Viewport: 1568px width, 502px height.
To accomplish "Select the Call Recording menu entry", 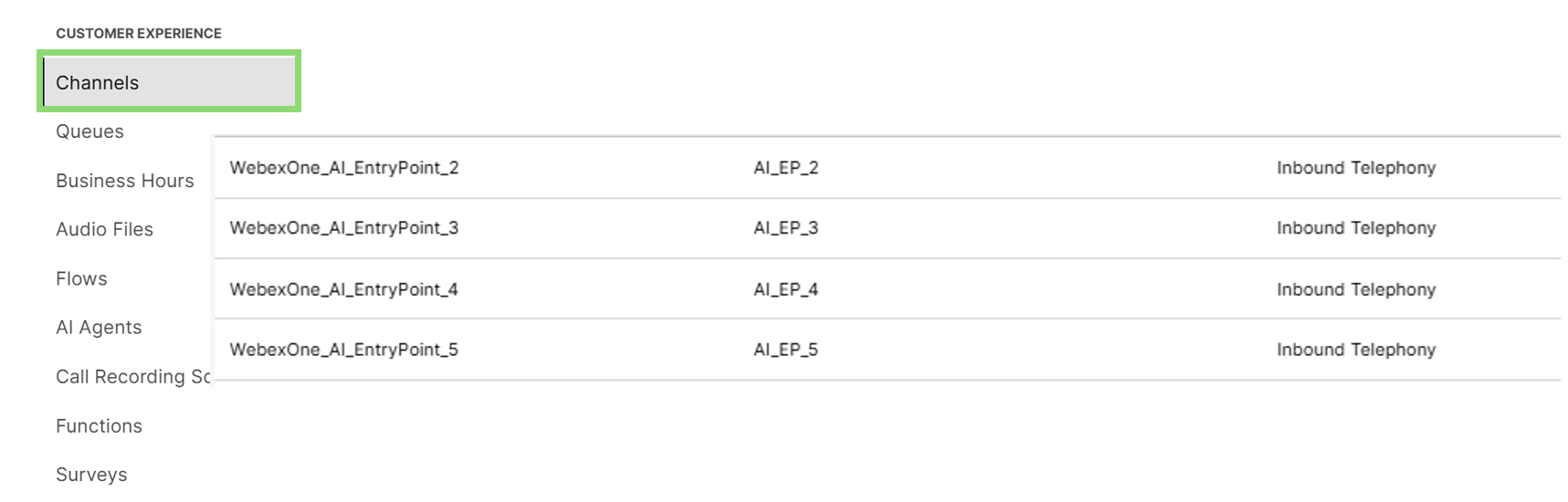I will pos(132,376).
